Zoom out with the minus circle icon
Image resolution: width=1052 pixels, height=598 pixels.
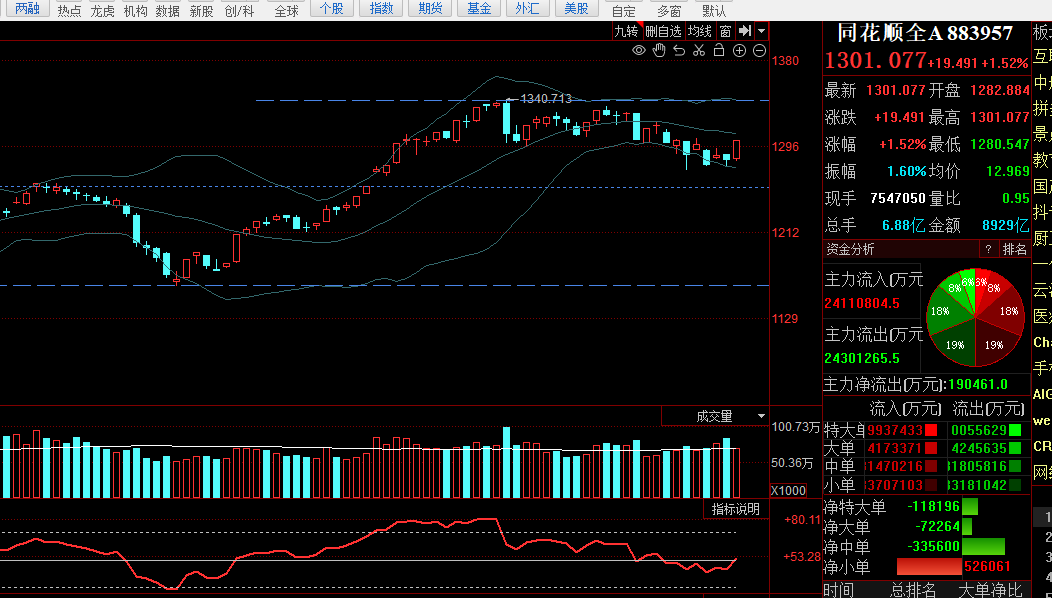coord(759,50)
